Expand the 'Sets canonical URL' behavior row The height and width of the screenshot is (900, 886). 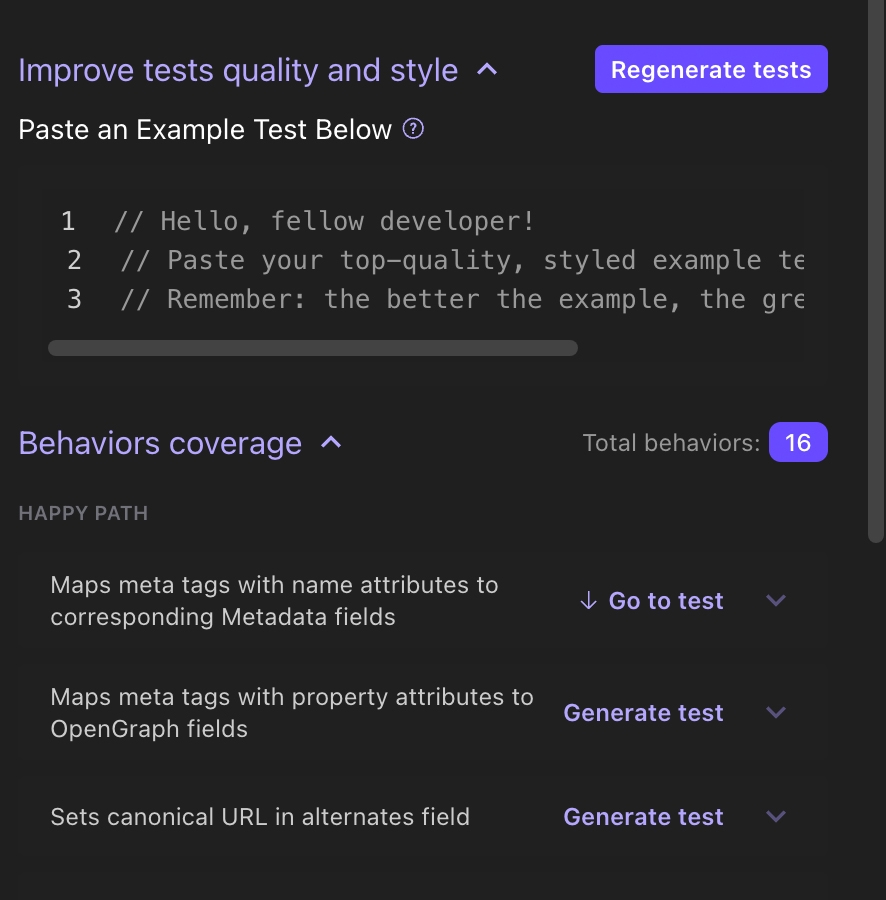[x=775, y=816]
